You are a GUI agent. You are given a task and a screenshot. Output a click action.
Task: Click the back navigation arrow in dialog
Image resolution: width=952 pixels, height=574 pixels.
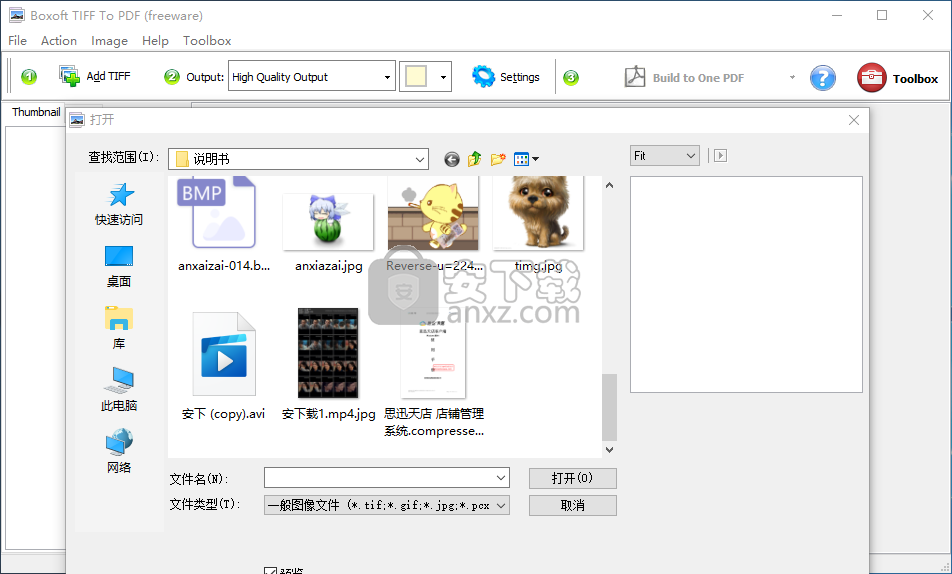[452, 159]
